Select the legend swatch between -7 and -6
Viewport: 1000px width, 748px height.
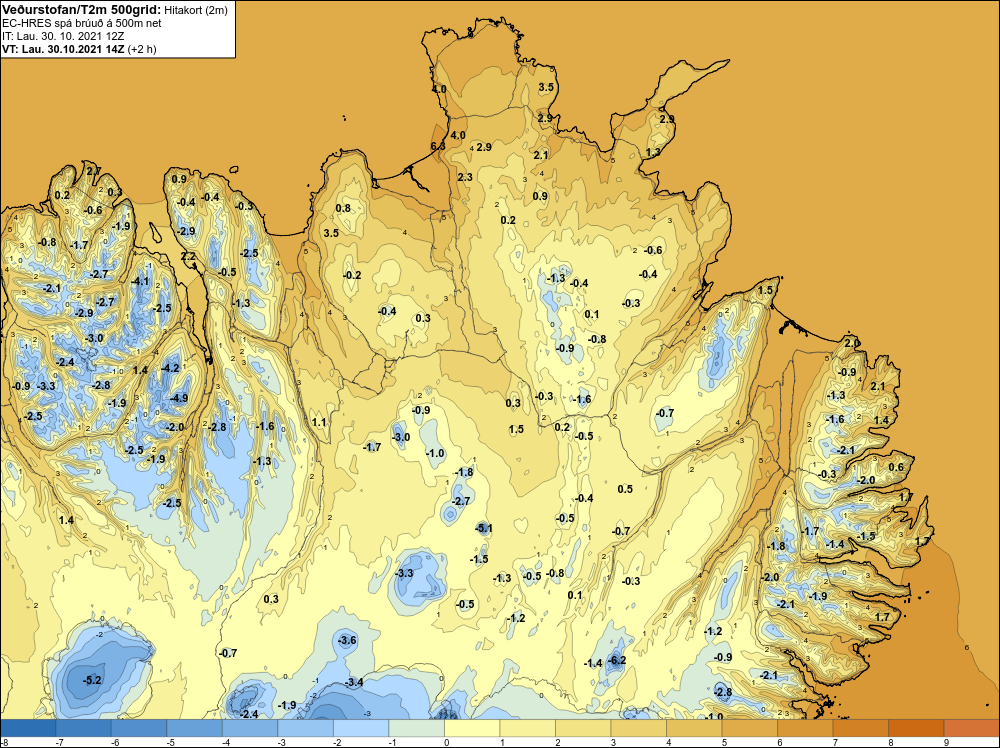click(x=84, y=728)
